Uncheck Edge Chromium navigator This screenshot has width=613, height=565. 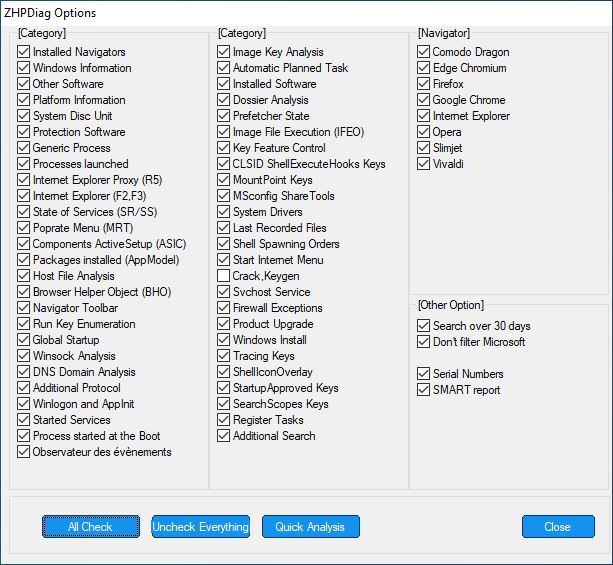point(423,68)
